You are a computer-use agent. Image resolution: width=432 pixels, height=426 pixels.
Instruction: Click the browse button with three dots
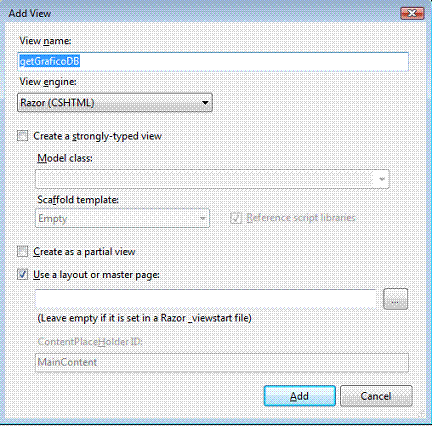coord(395,299)
